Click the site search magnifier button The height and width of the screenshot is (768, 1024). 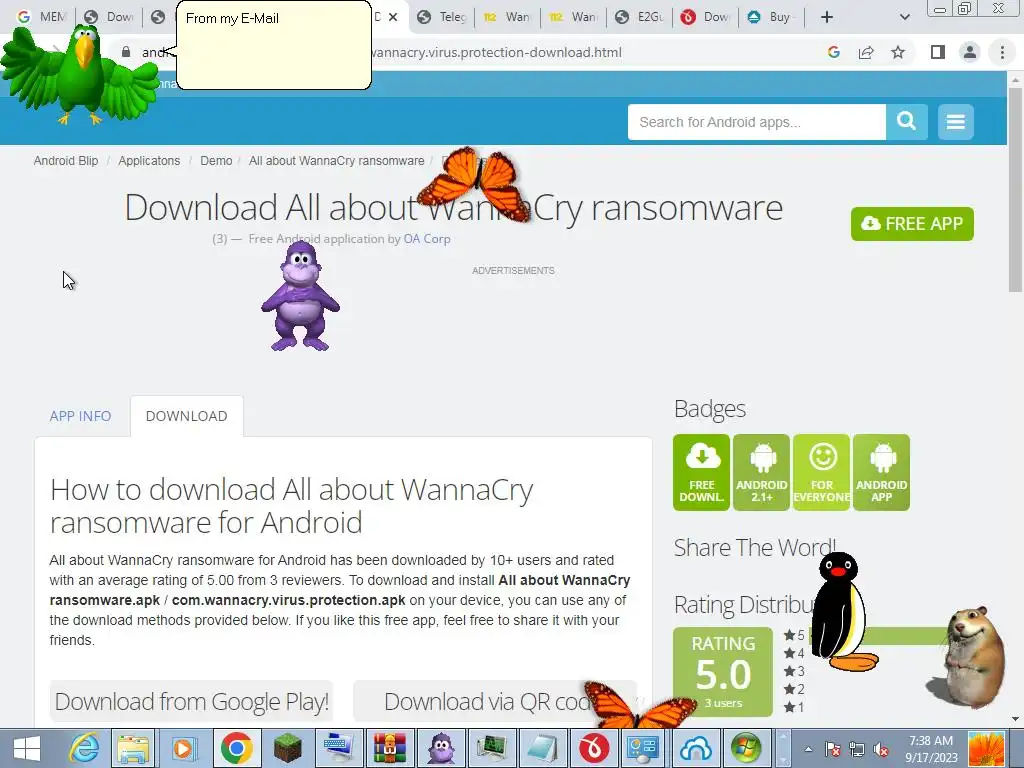pos(906,121)
